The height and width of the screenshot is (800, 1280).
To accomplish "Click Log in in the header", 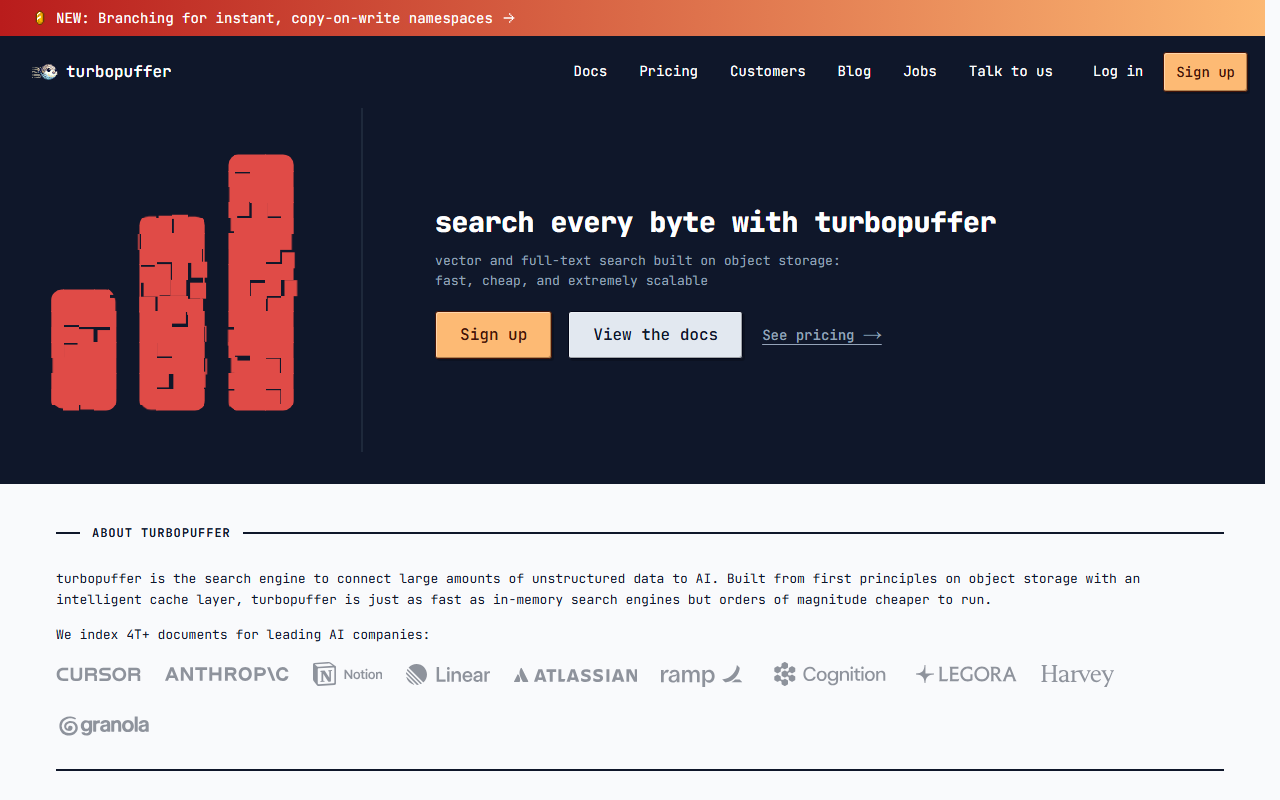I will 1118,71.
